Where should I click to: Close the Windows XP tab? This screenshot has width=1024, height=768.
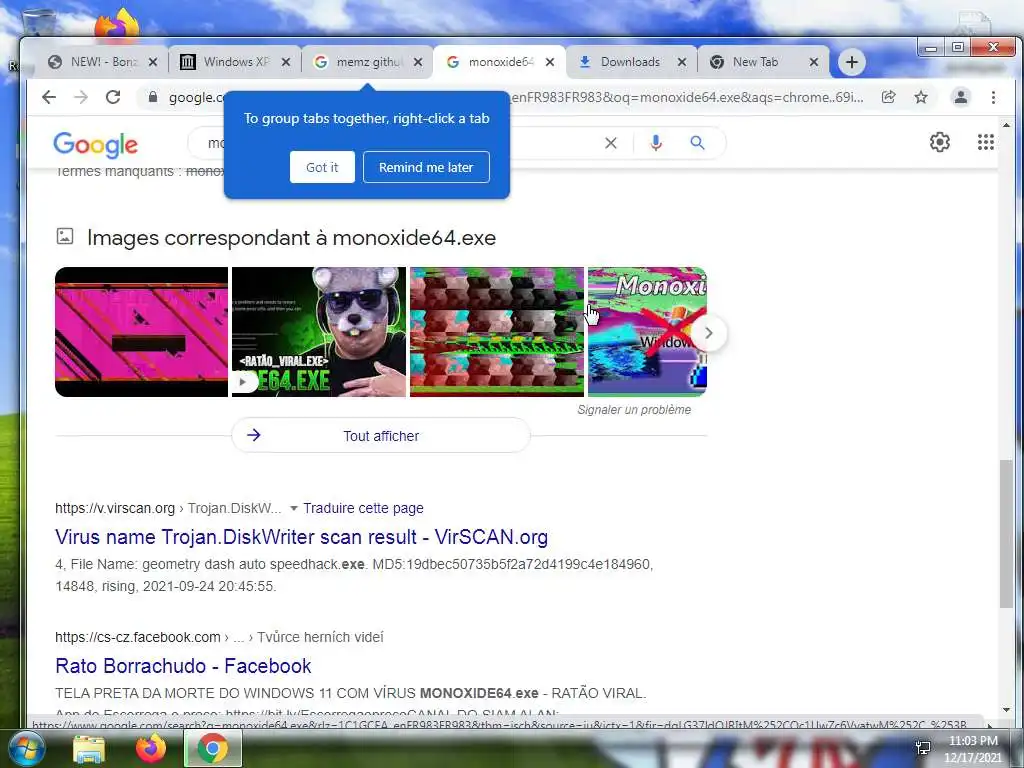pos(286,62)
